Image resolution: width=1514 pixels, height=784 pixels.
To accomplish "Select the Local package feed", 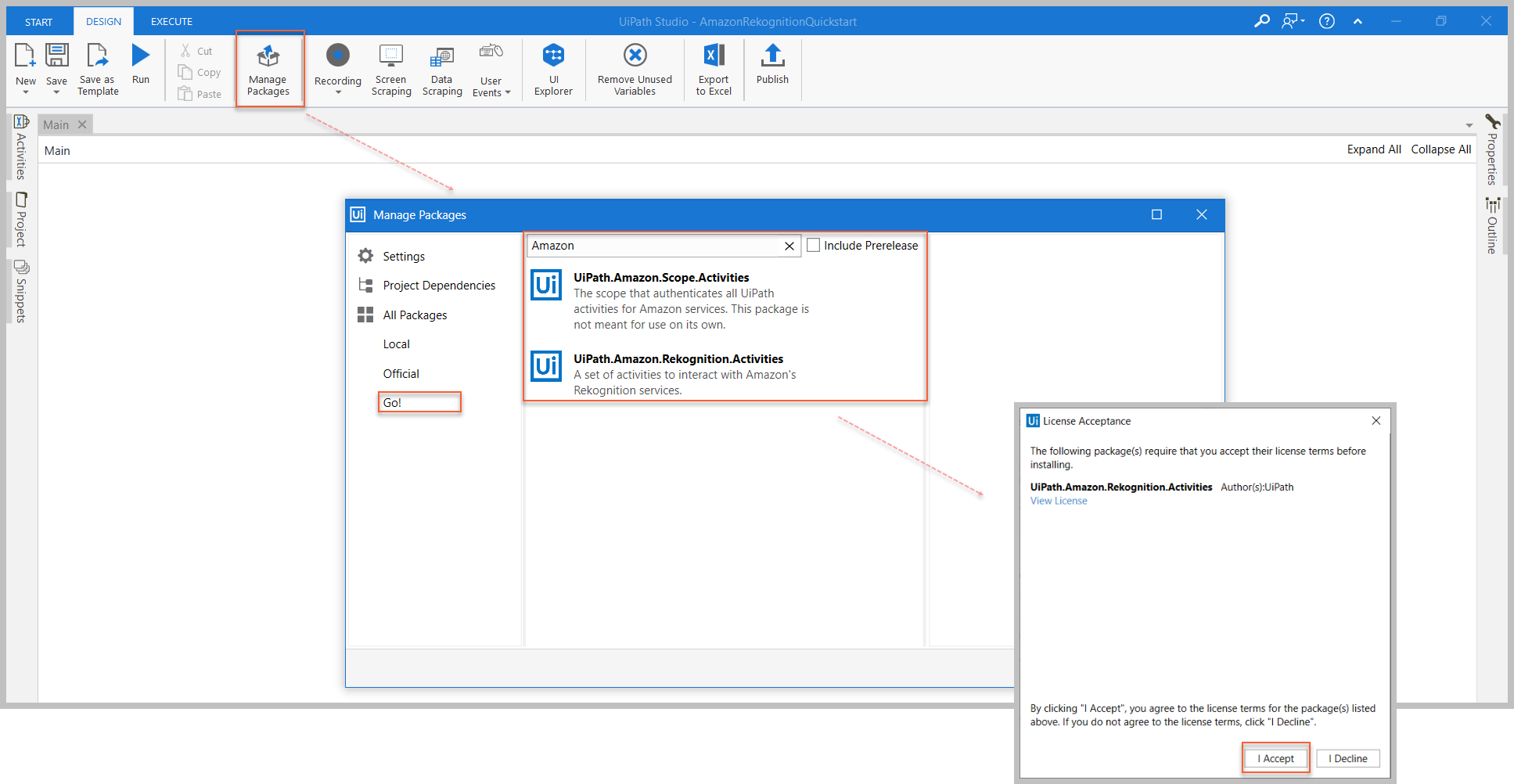I will tap(397, 344).
